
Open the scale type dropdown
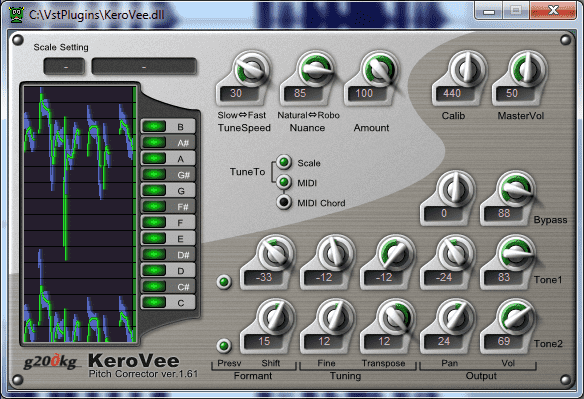coord(144,66)
